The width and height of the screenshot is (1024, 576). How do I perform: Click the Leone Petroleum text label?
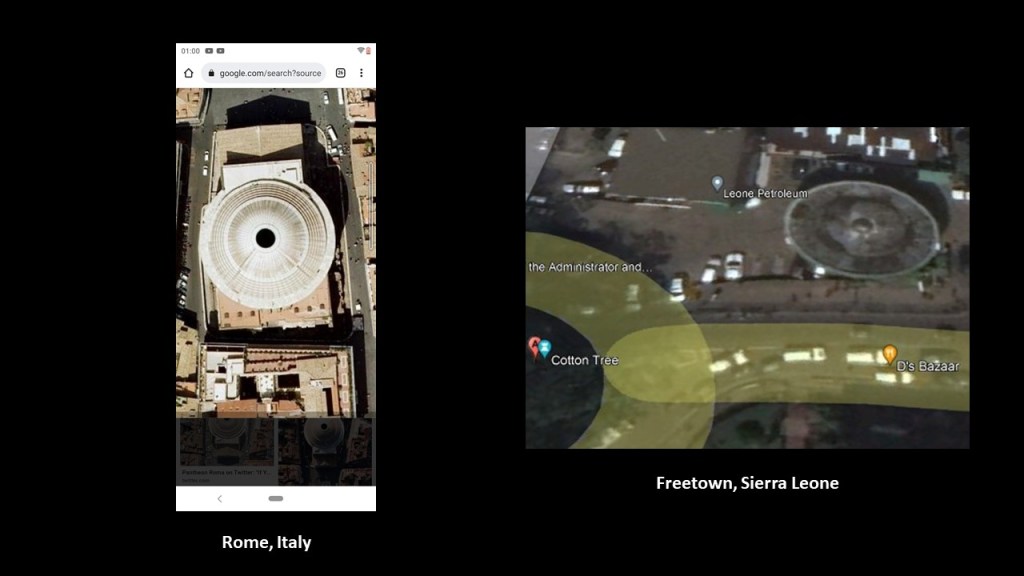[x=765, y=193]
